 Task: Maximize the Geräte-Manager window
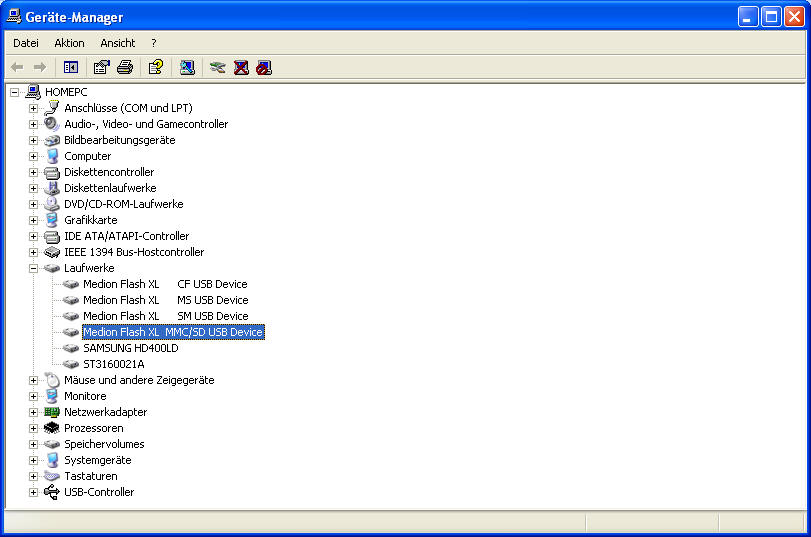click(x=771, y=17)
